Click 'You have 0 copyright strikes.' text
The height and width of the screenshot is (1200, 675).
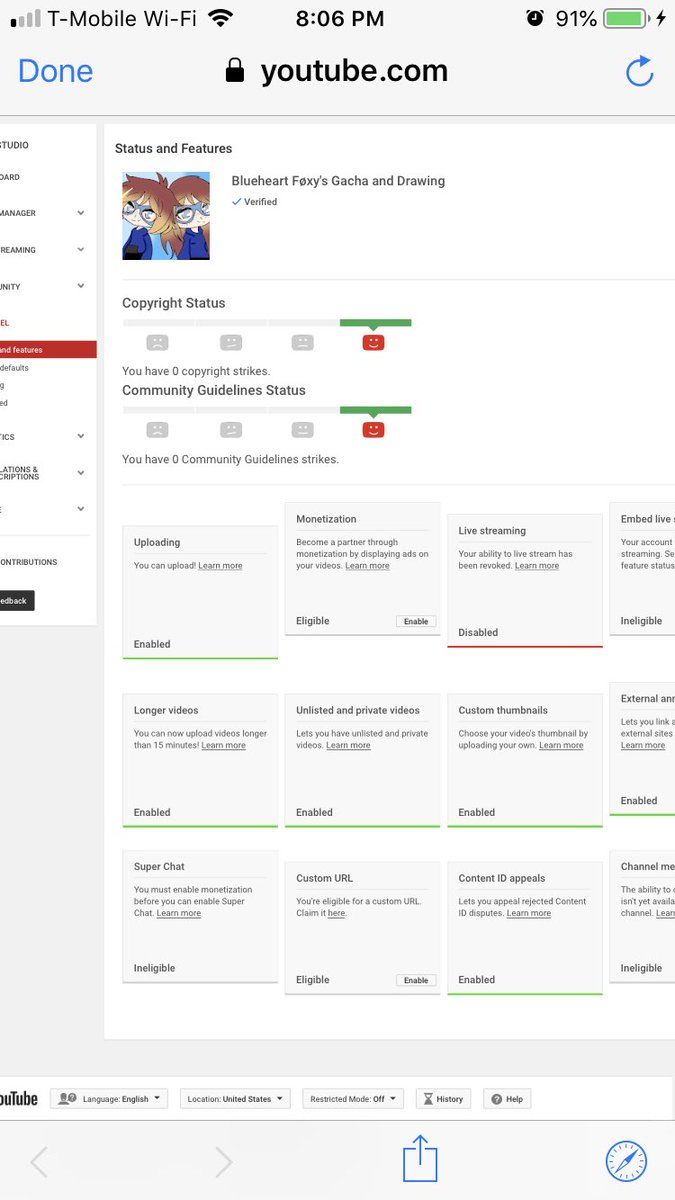tap(196, 371)
